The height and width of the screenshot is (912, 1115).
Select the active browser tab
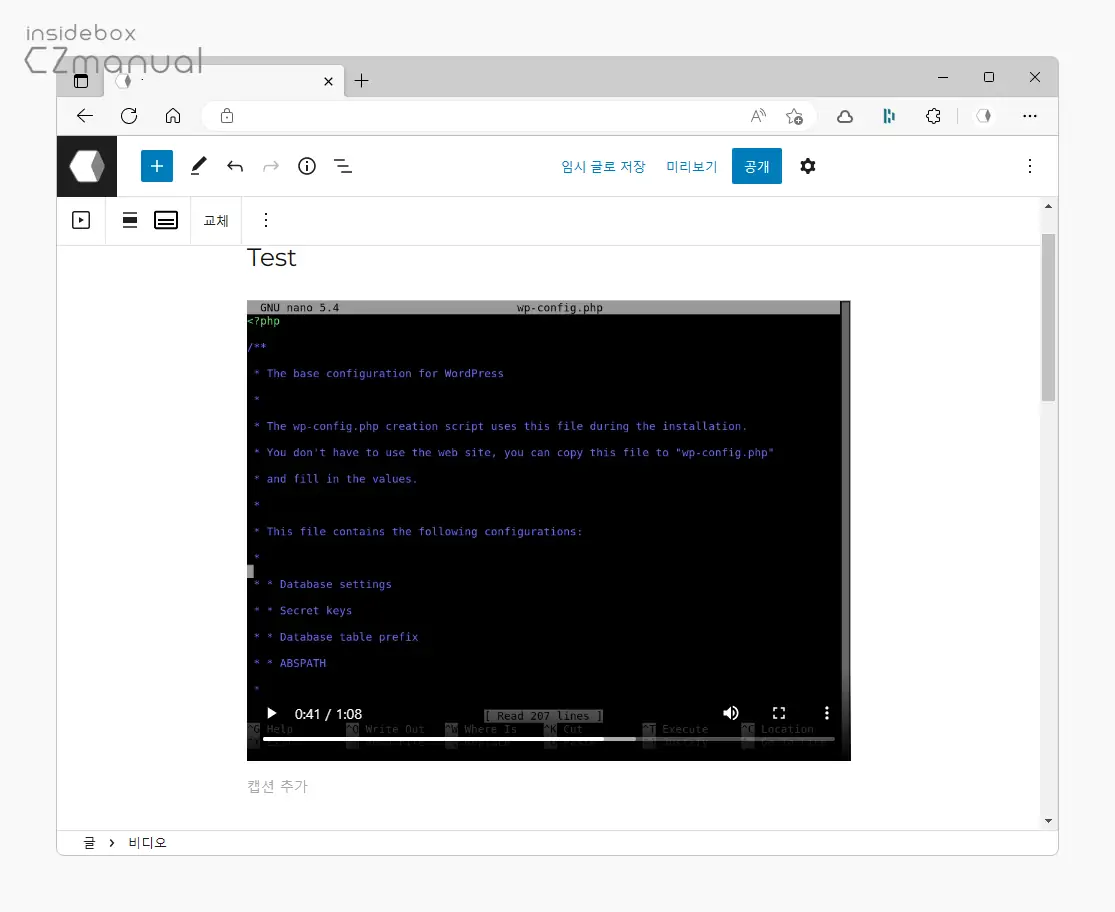click(224, 81)
